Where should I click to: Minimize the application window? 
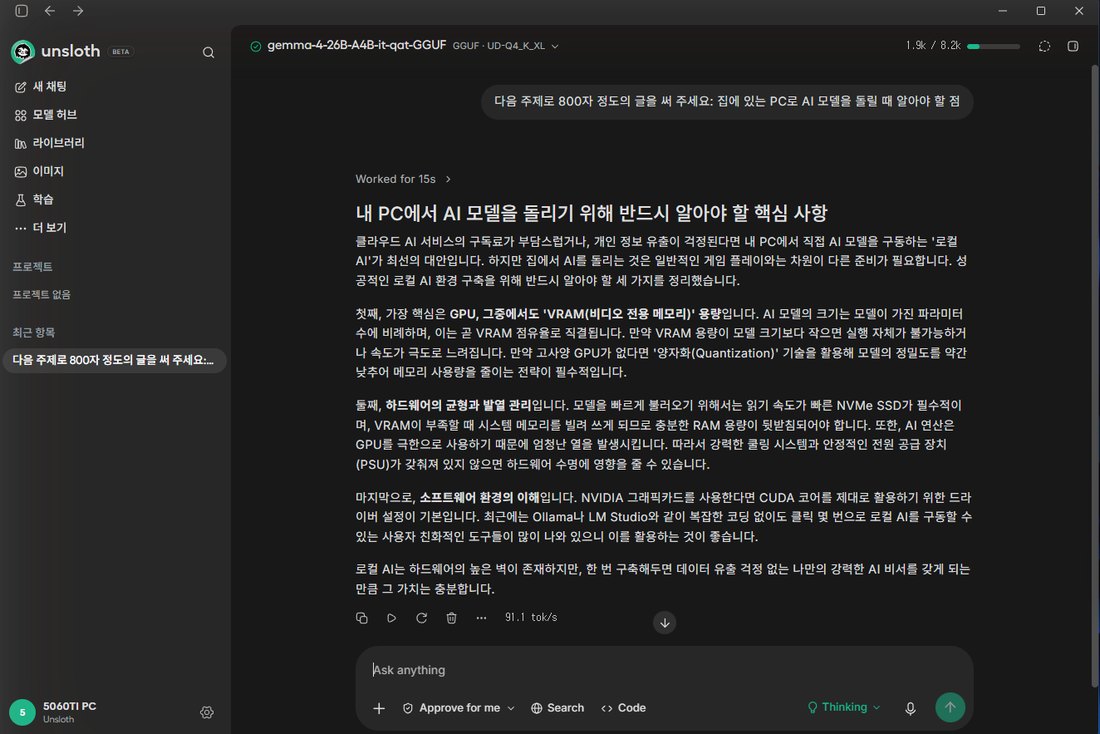[1002, 11]
